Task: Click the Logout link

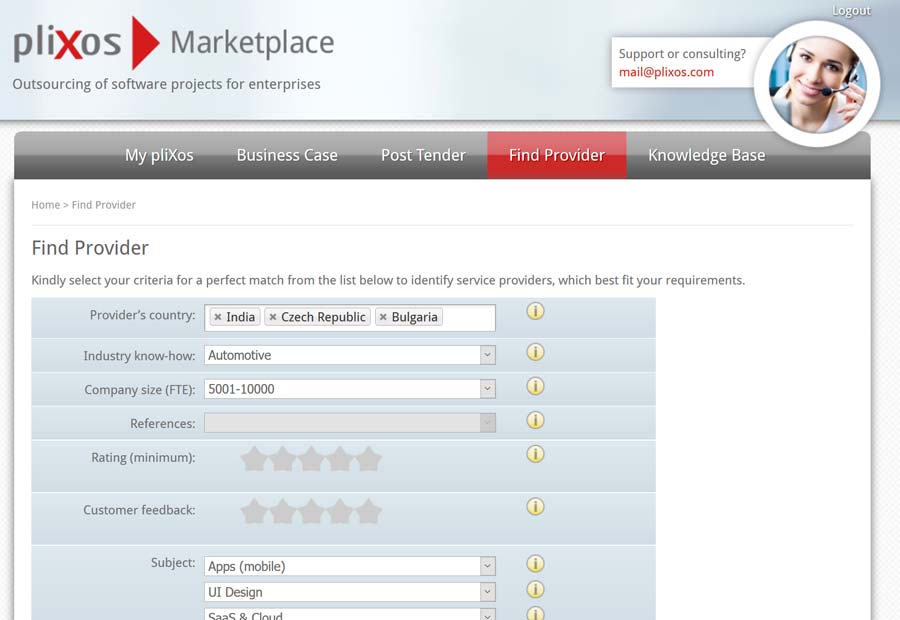Action: tap(851, 11)
